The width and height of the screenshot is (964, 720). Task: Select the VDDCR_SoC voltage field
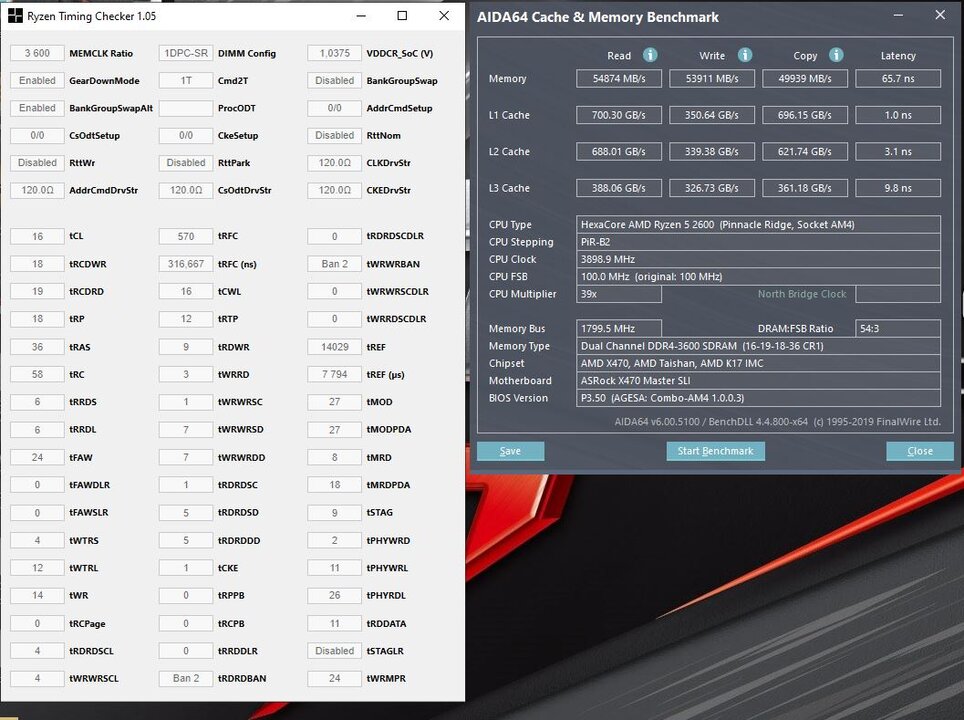pyautogui.click(x=334, y=53)
